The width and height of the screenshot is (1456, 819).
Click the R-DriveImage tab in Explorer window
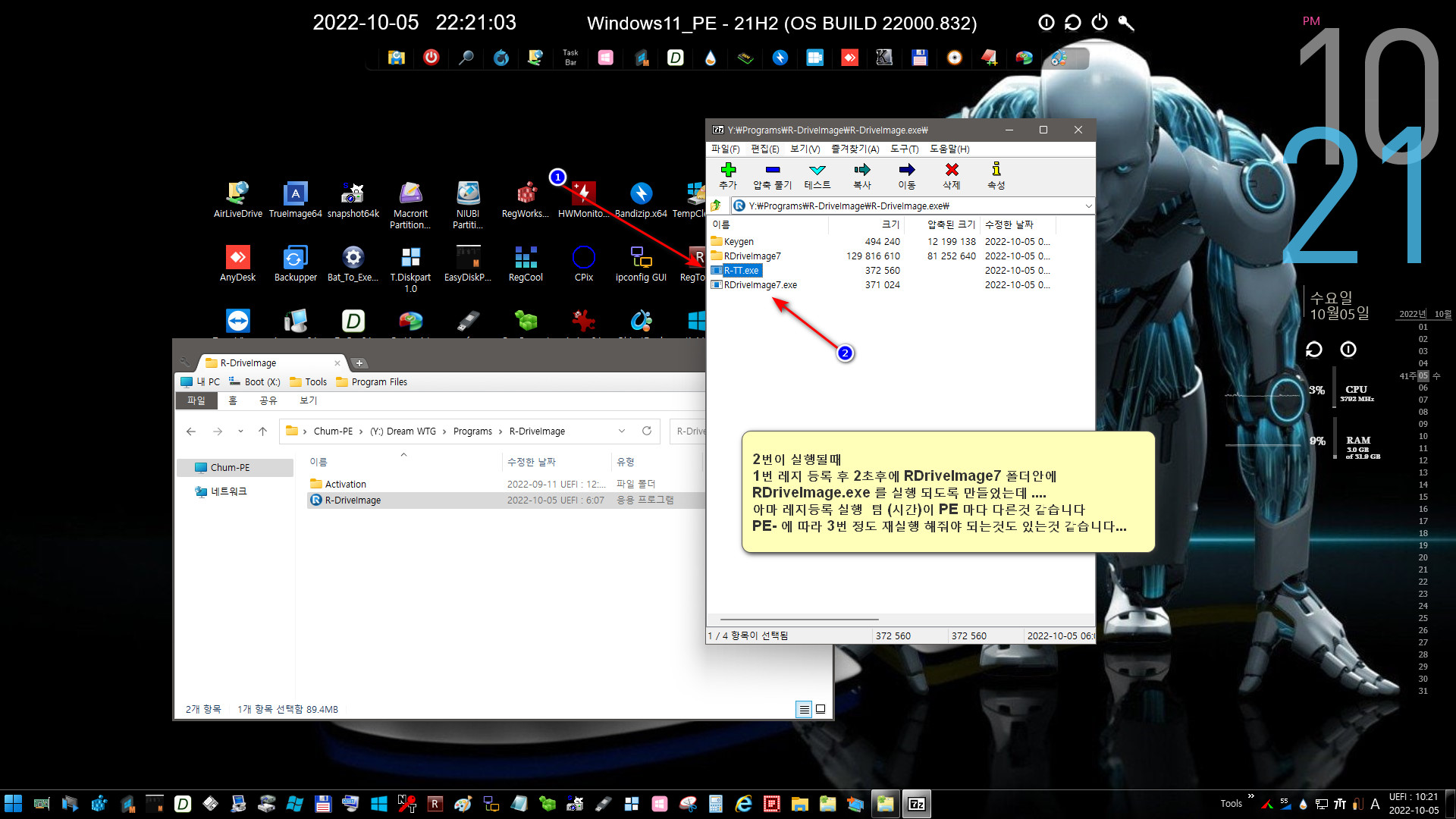pos(271,362)
